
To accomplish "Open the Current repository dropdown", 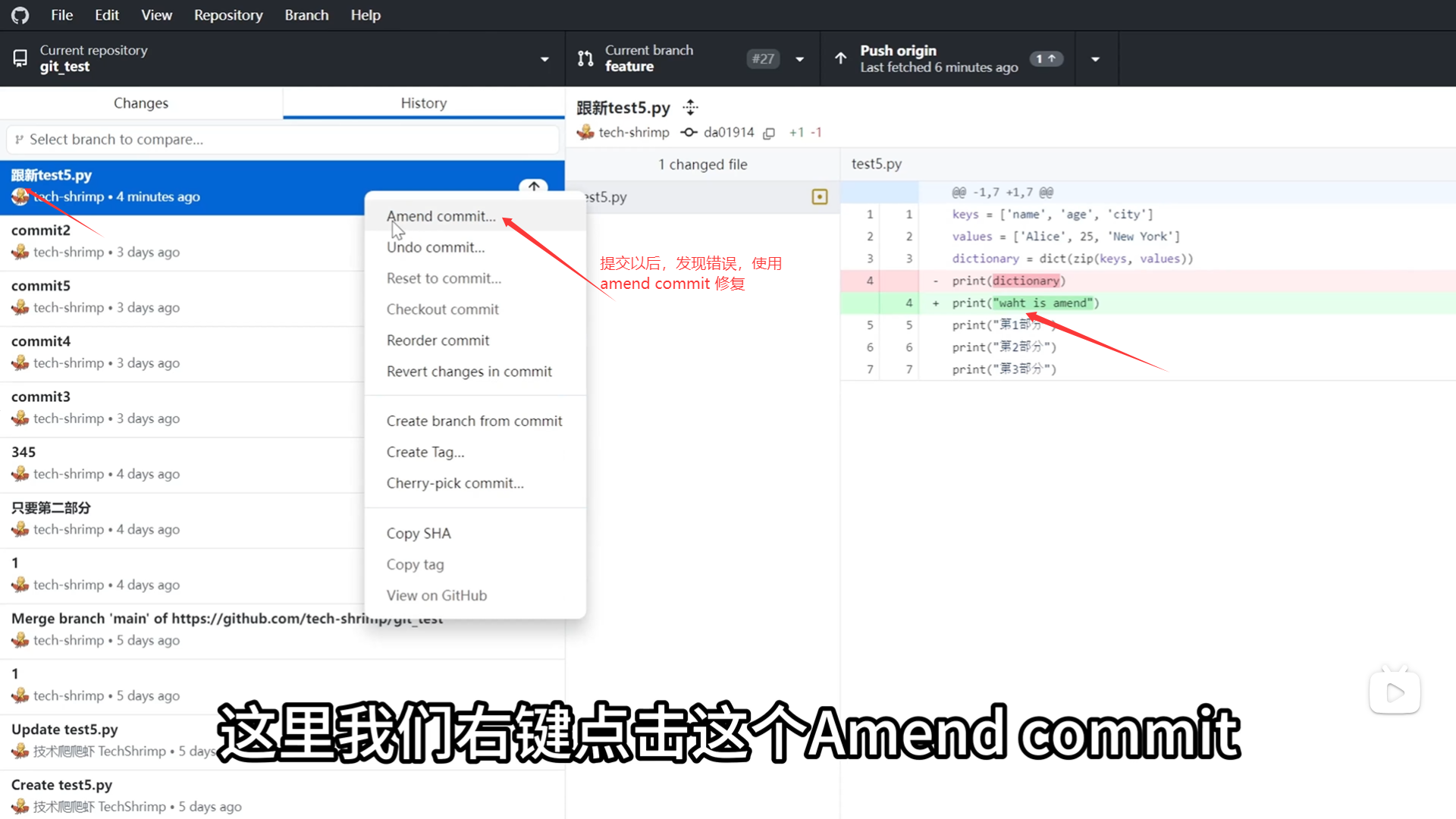I will 282,58.
